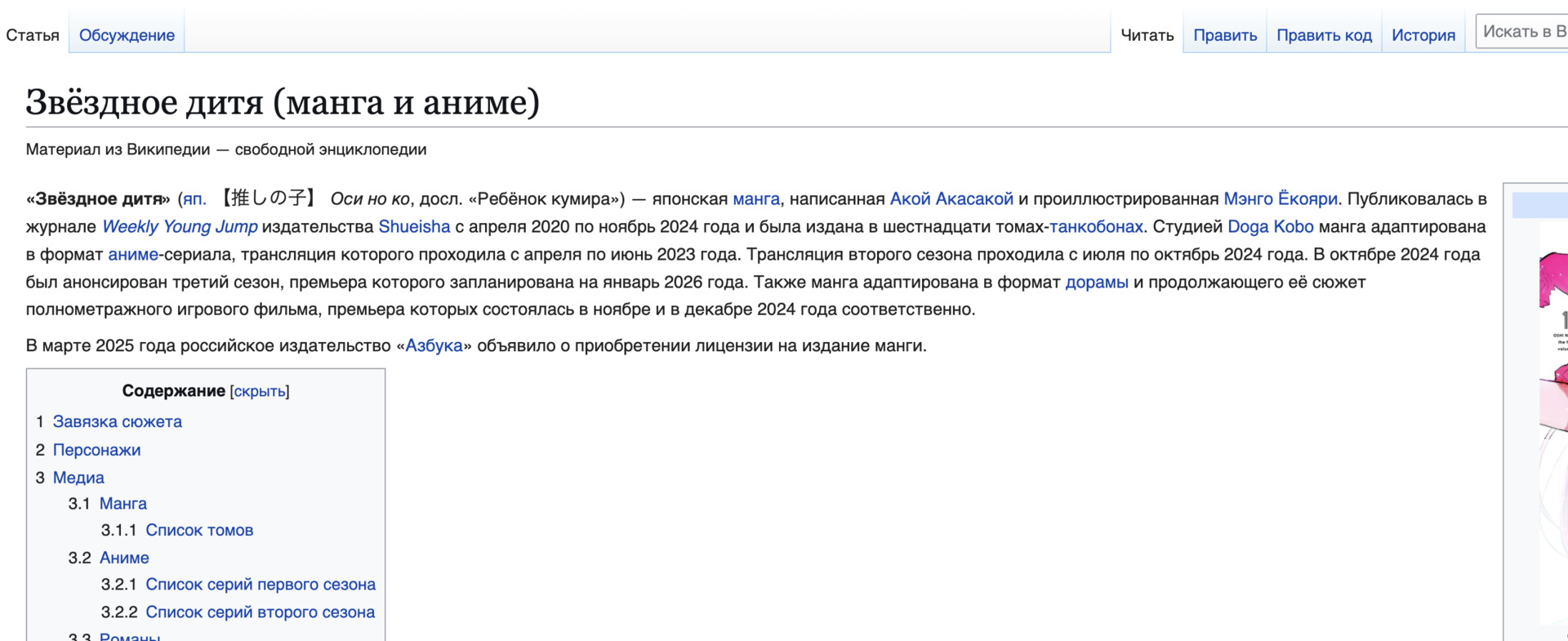Open the Править код tab
Viewport: 1568px width, 641px height.
1323,35
